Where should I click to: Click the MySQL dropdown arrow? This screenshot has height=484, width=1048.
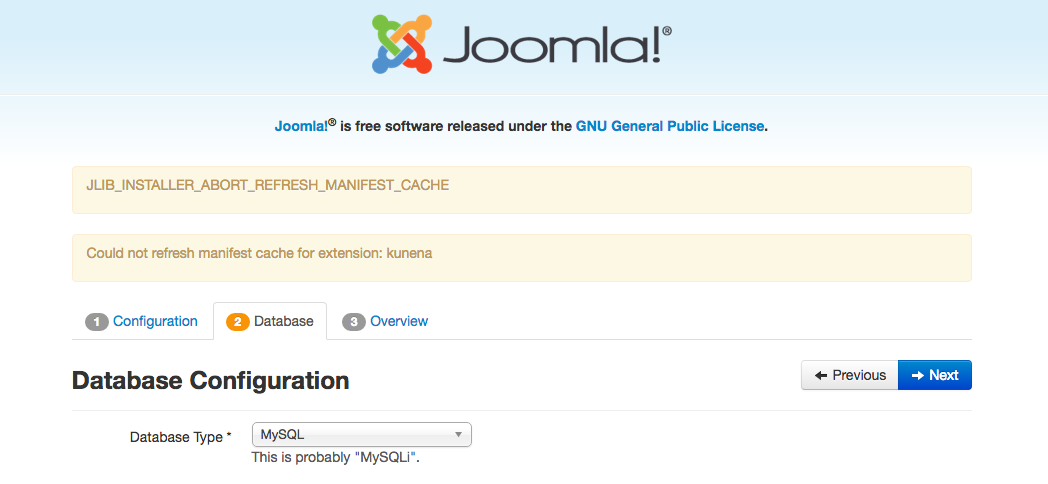point(458,434)
